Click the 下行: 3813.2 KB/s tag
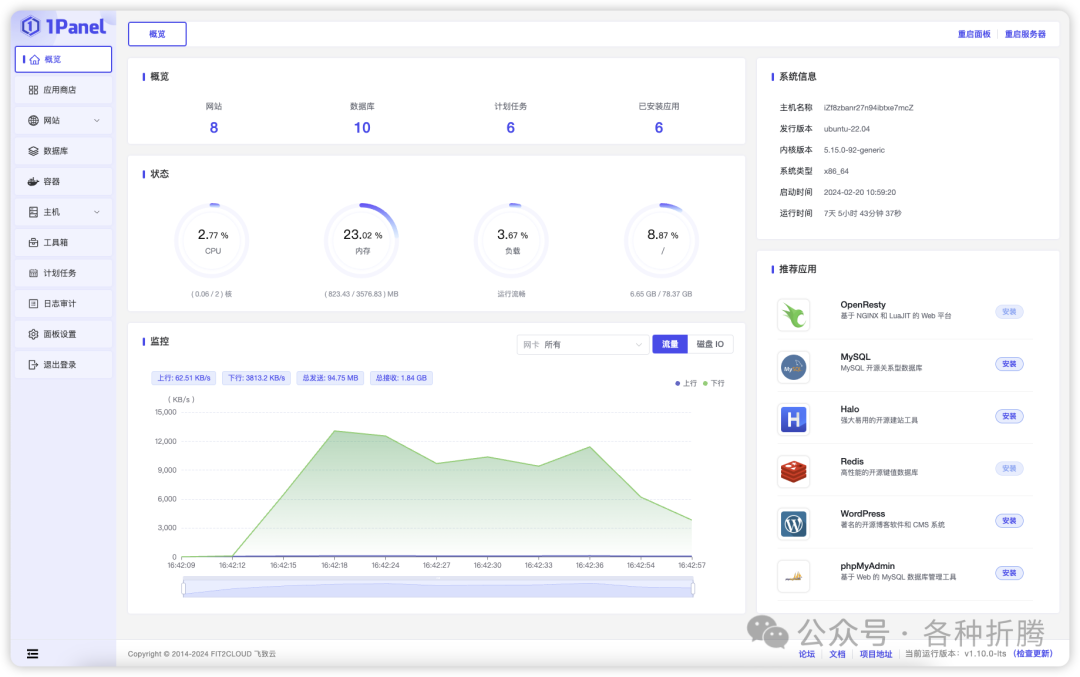The width and height of the screenshot is (1080, 677). (257, 378)
